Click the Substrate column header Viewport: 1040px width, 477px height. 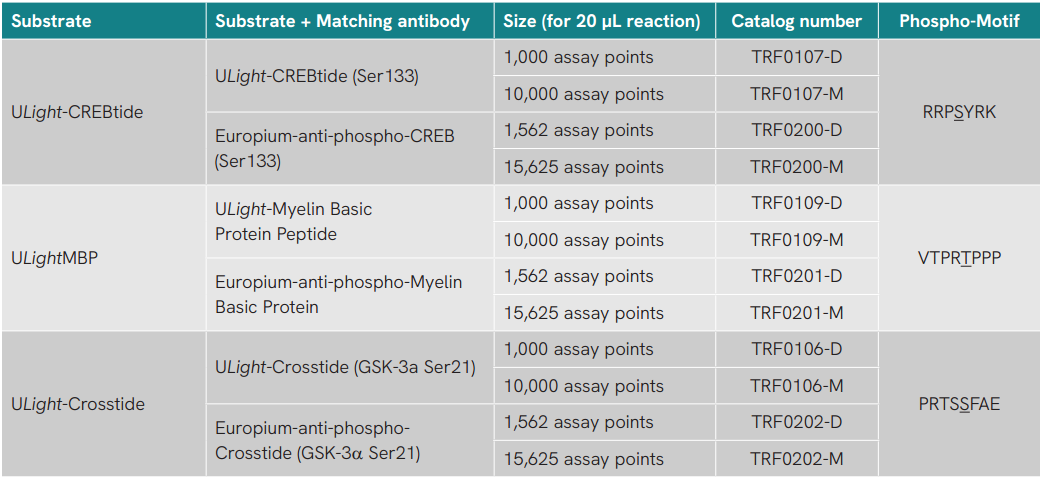[x=52, y=21]
